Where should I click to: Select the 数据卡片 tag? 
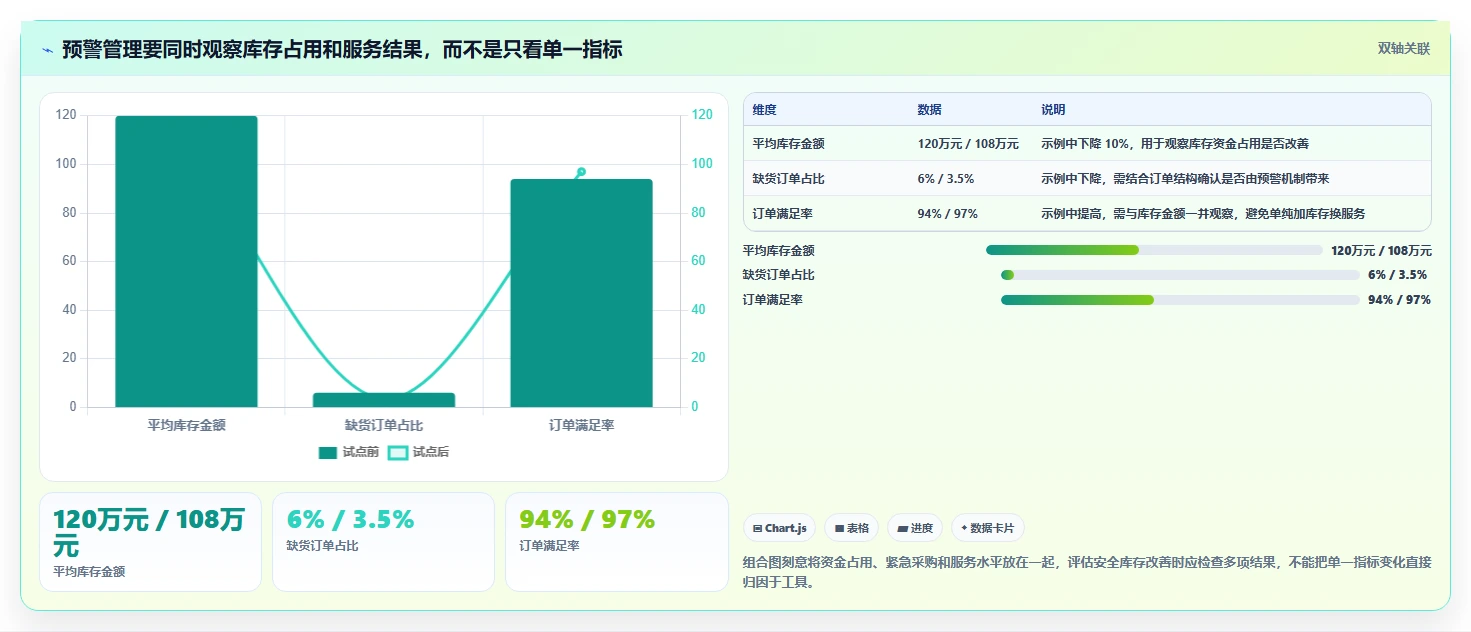point(988,528)
